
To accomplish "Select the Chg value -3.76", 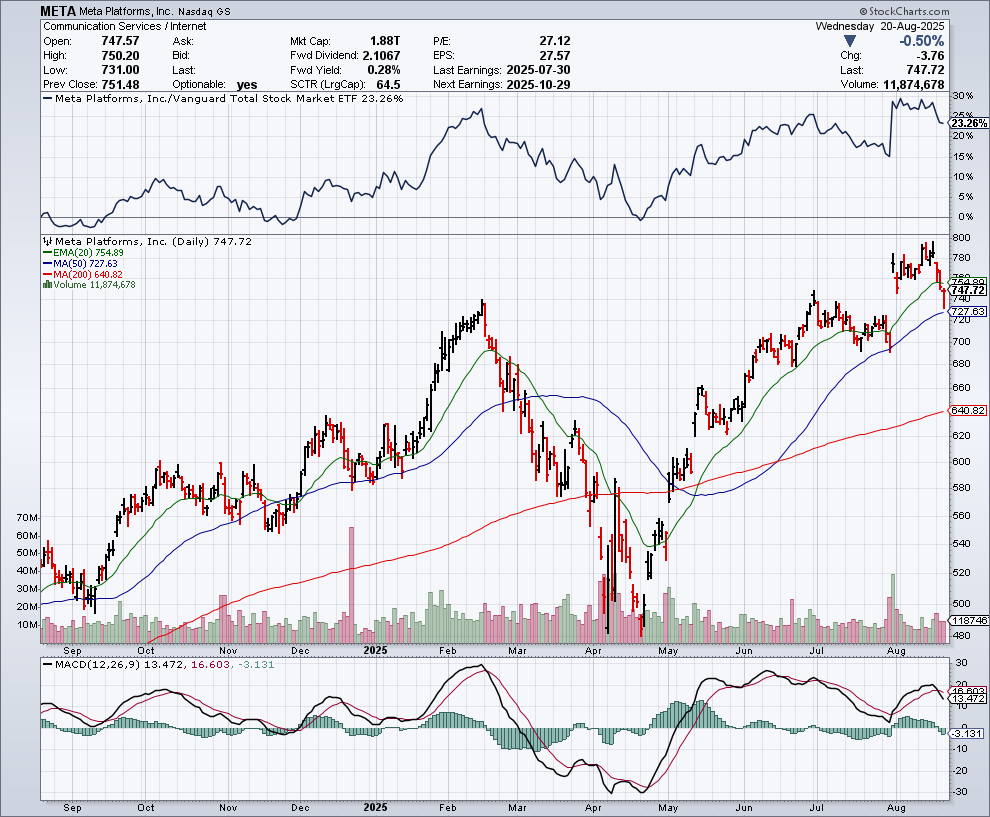I will pos(930,56).
